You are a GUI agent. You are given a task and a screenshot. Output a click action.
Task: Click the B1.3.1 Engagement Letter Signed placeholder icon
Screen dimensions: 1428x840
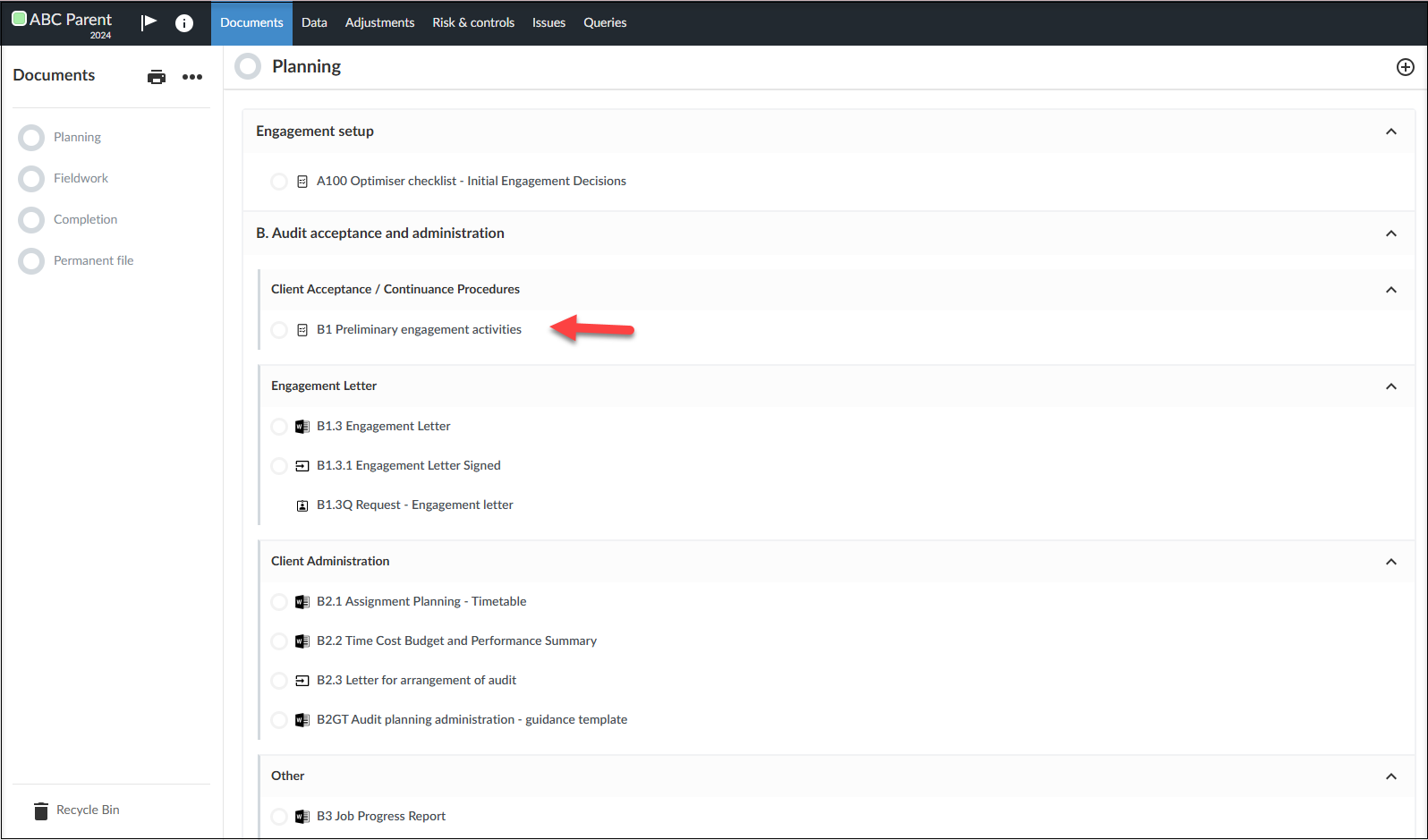tap(302, 466)
